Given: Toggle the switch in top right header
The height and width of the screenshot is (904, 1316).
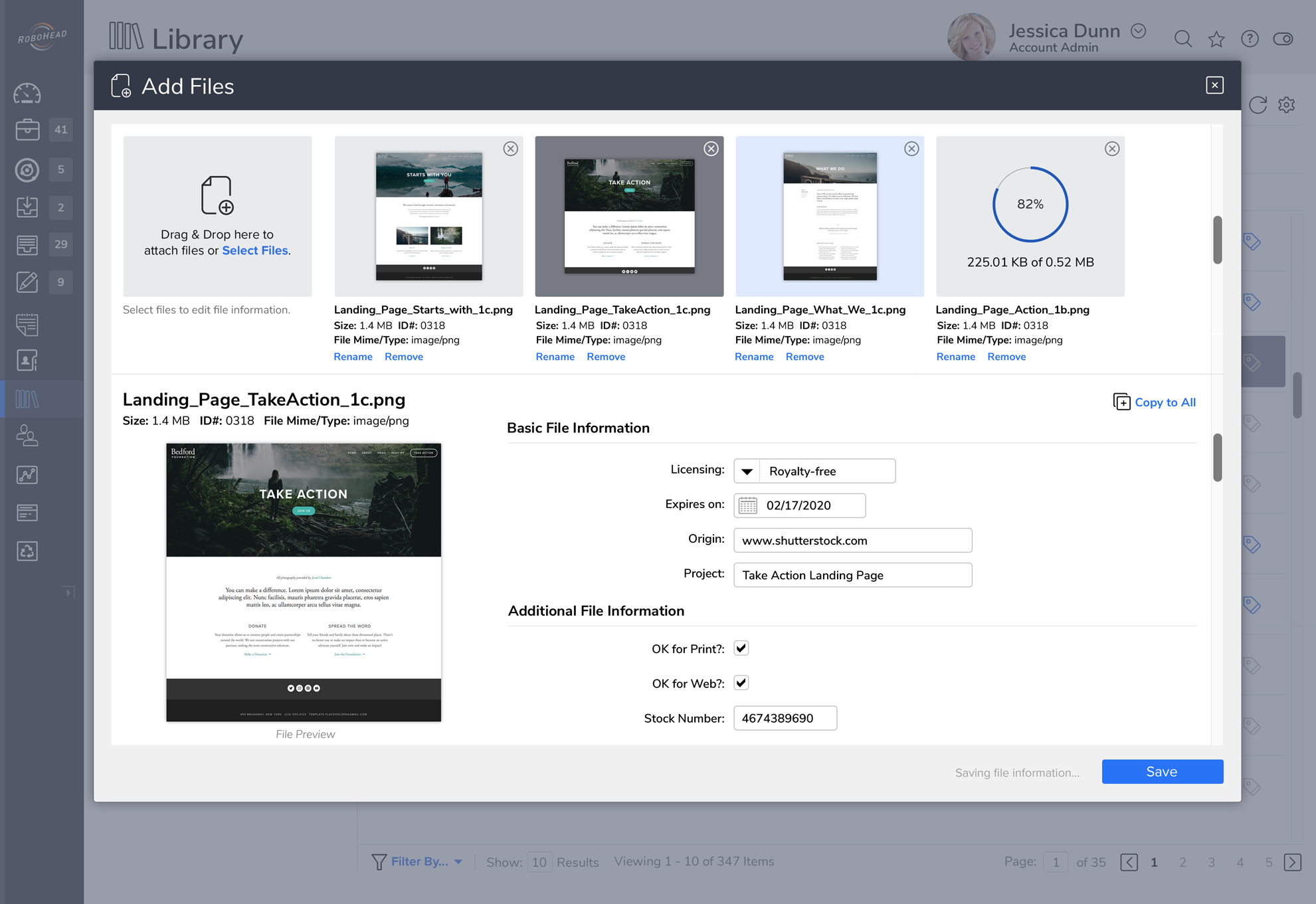Looking at the screenshot, I should click(x=1283, y=39).
